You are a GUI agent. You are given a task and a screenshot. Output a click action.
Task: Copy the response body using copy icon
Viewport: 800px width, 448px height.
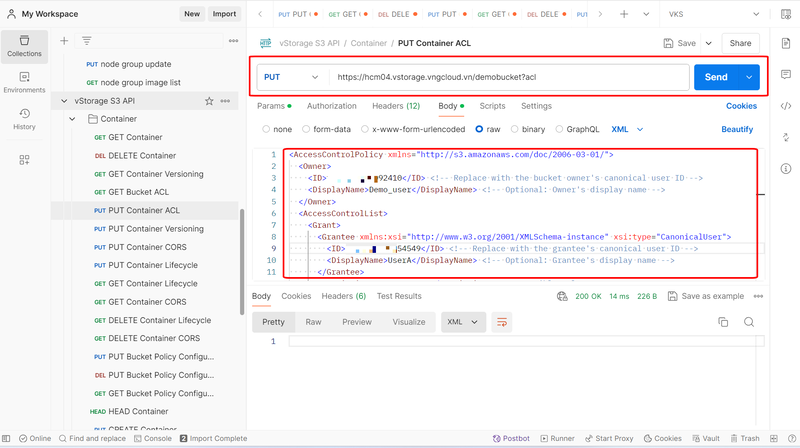click(723, 322)
